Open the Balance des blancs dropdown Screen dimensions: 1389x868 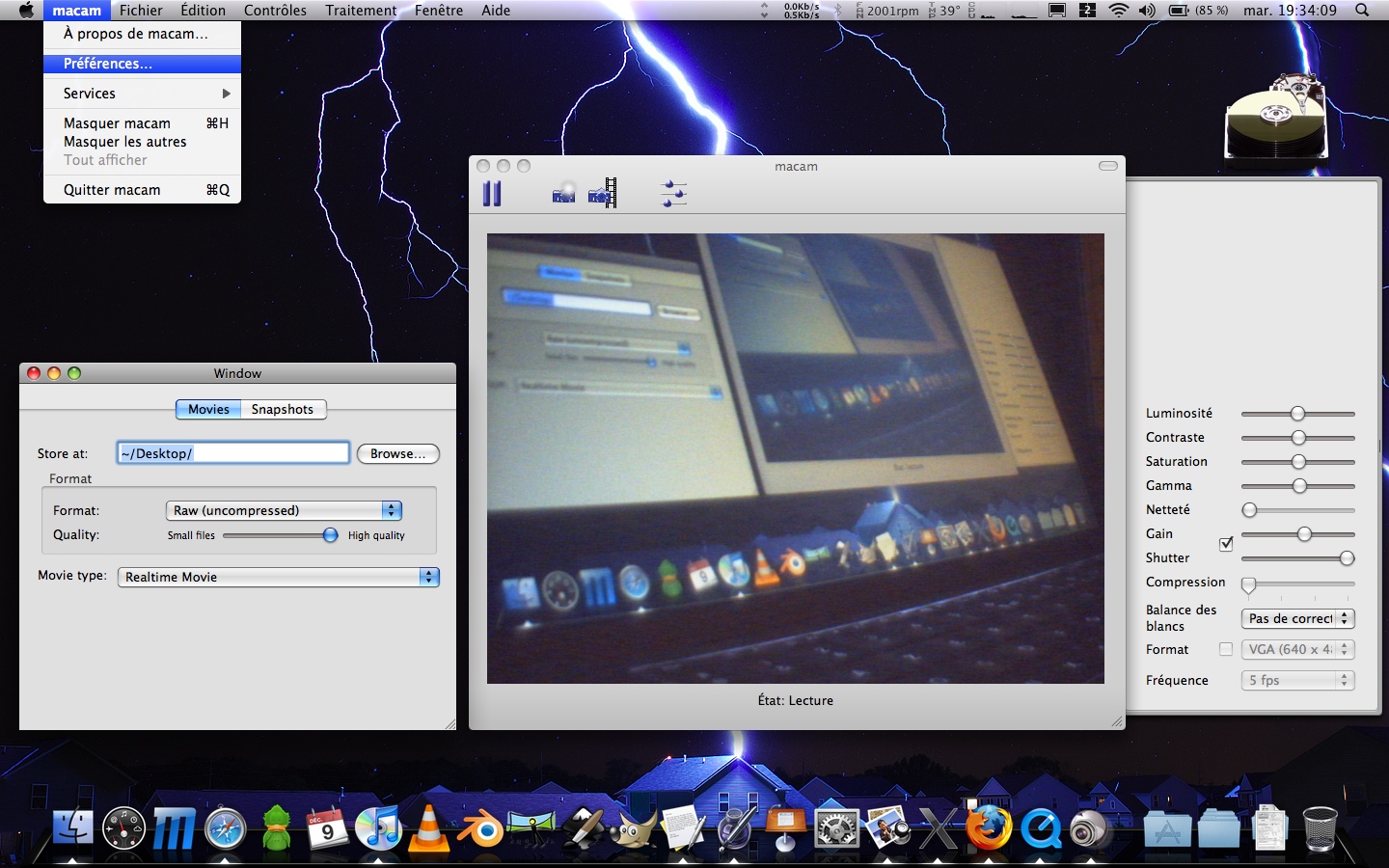(1297, 618)
